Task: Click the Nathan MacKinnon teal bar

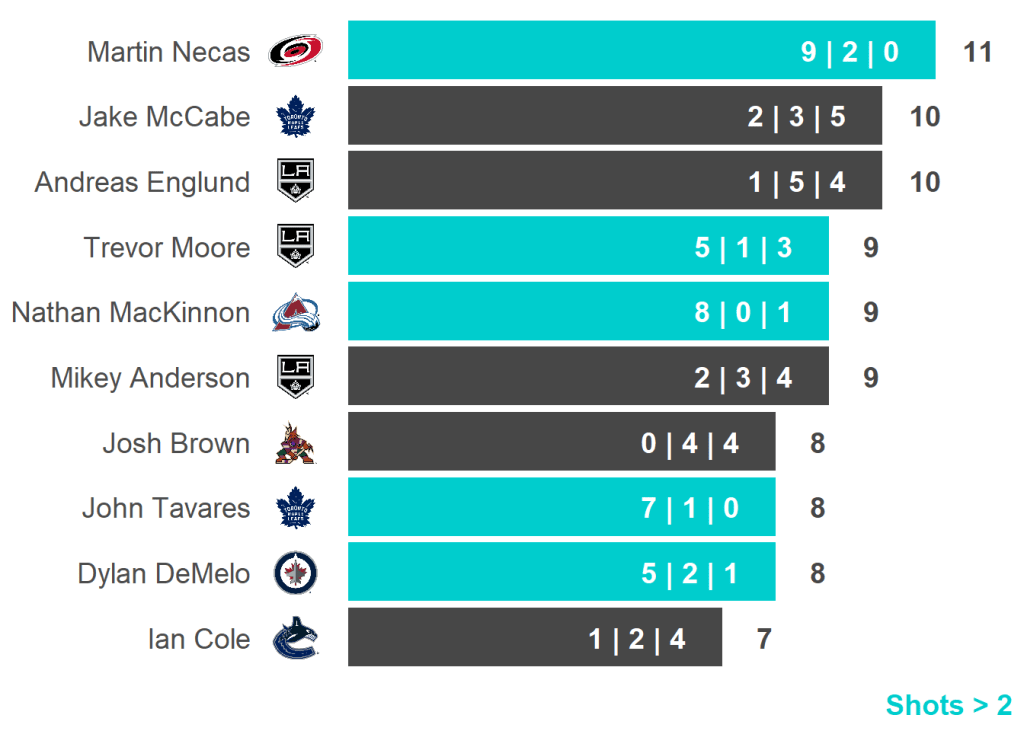Action: pos(588,313)
